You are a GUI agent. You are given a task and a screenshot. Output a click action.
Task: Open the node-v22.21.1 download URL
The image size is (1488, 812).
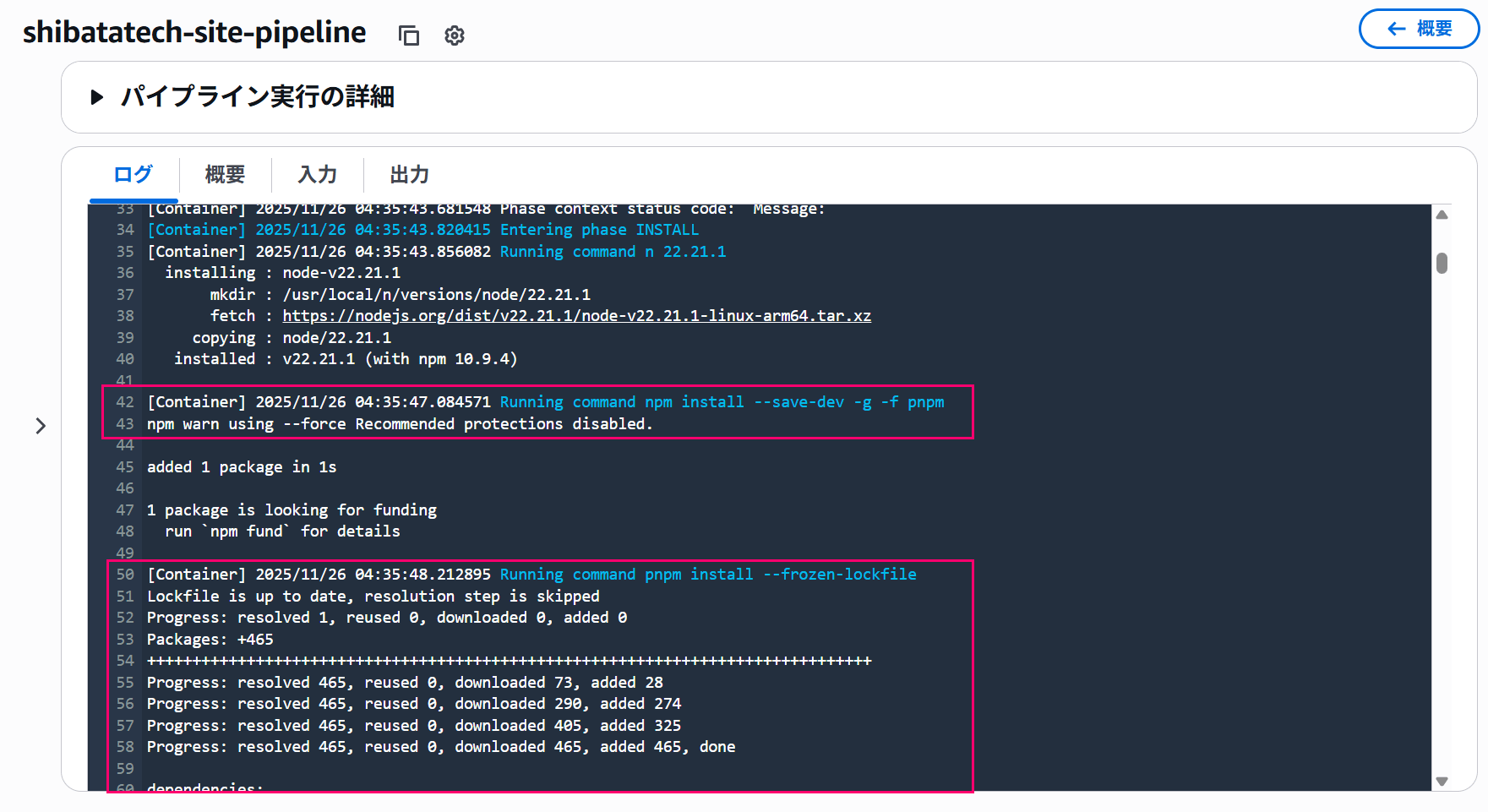click(x=577, y=315)
